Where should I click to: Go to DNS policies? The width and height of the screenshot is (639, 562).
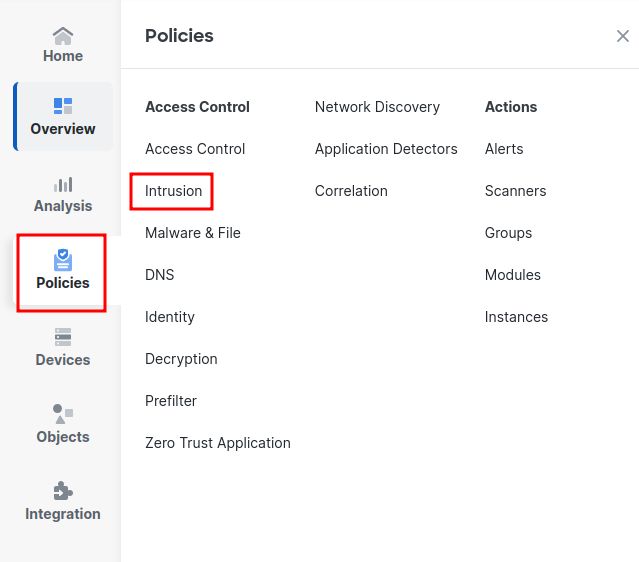pos(160,275)
